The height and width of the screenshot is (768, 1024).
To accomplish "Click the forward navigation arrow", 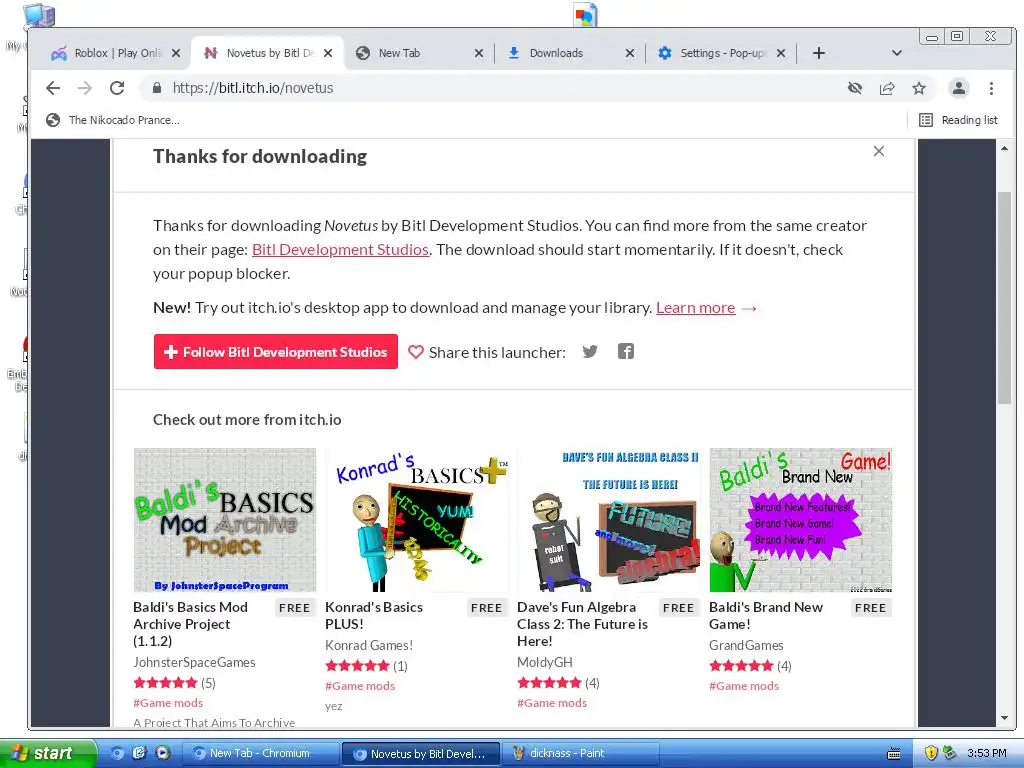I will (x=85, y=88).
